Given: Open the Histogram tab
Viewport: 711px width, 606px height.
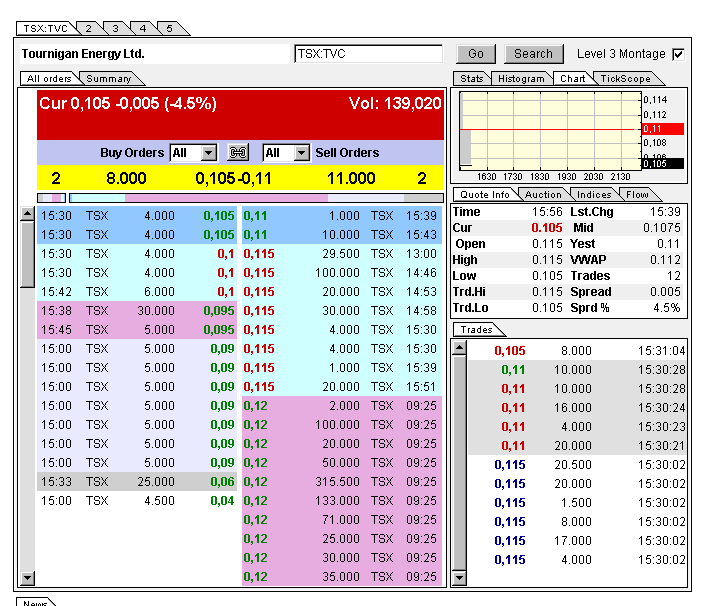Looking at the screenshot, I should [x=521, y=78].
